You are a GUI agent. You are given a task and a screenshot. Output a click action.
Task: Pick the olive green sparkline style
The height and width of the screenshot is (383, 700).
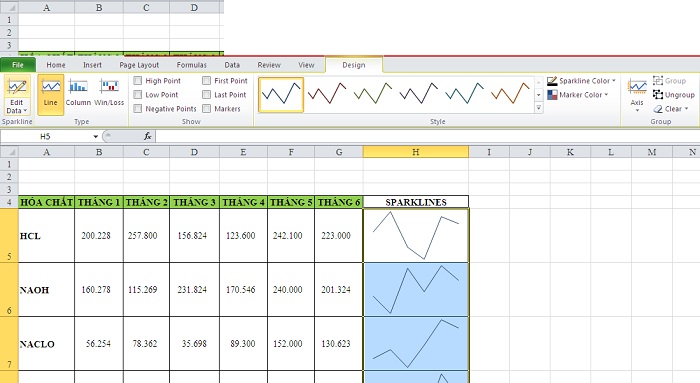[373, 94]
